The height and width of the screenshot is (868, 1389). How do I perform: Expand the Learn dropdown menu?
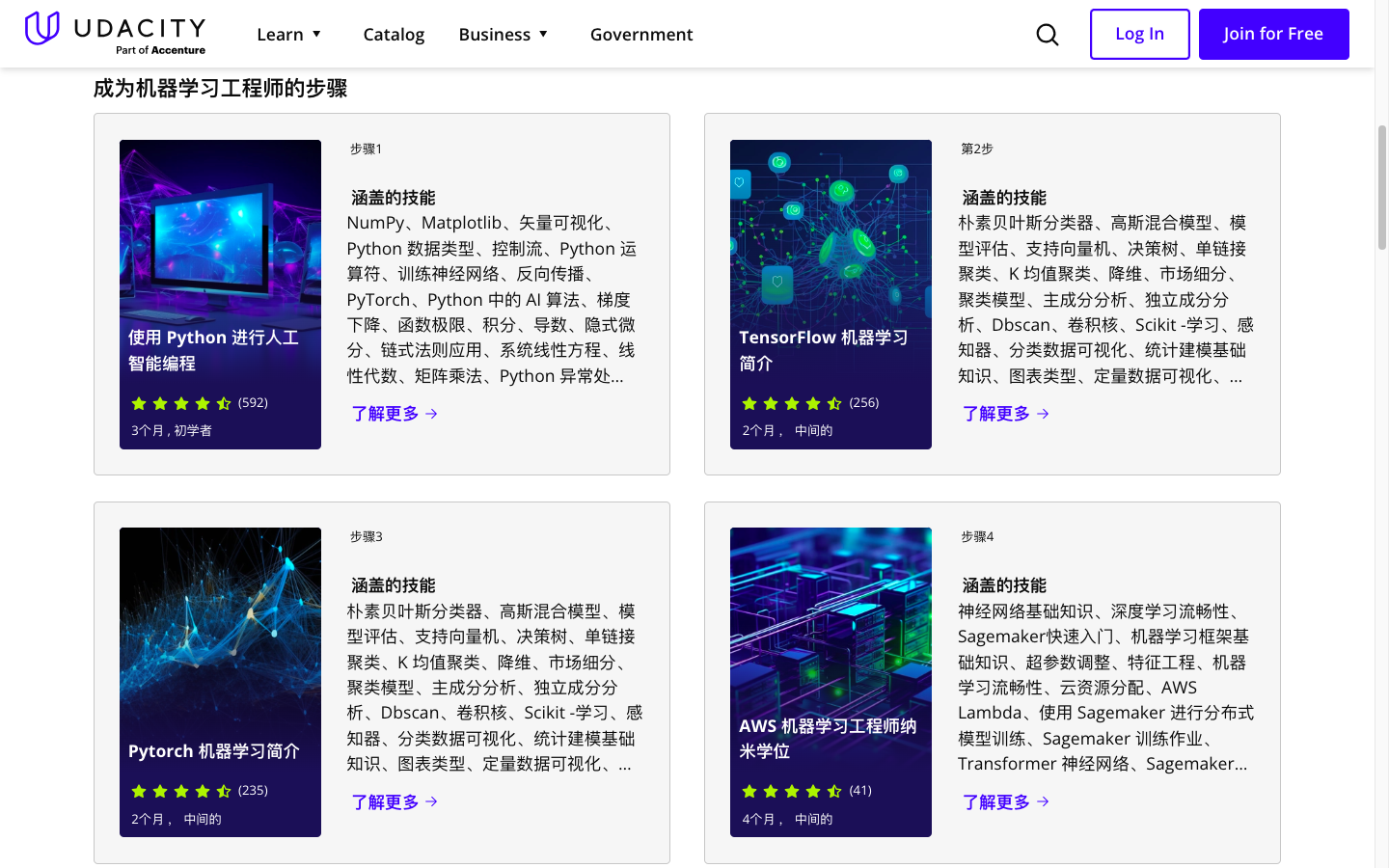click(x=288, y=35)
